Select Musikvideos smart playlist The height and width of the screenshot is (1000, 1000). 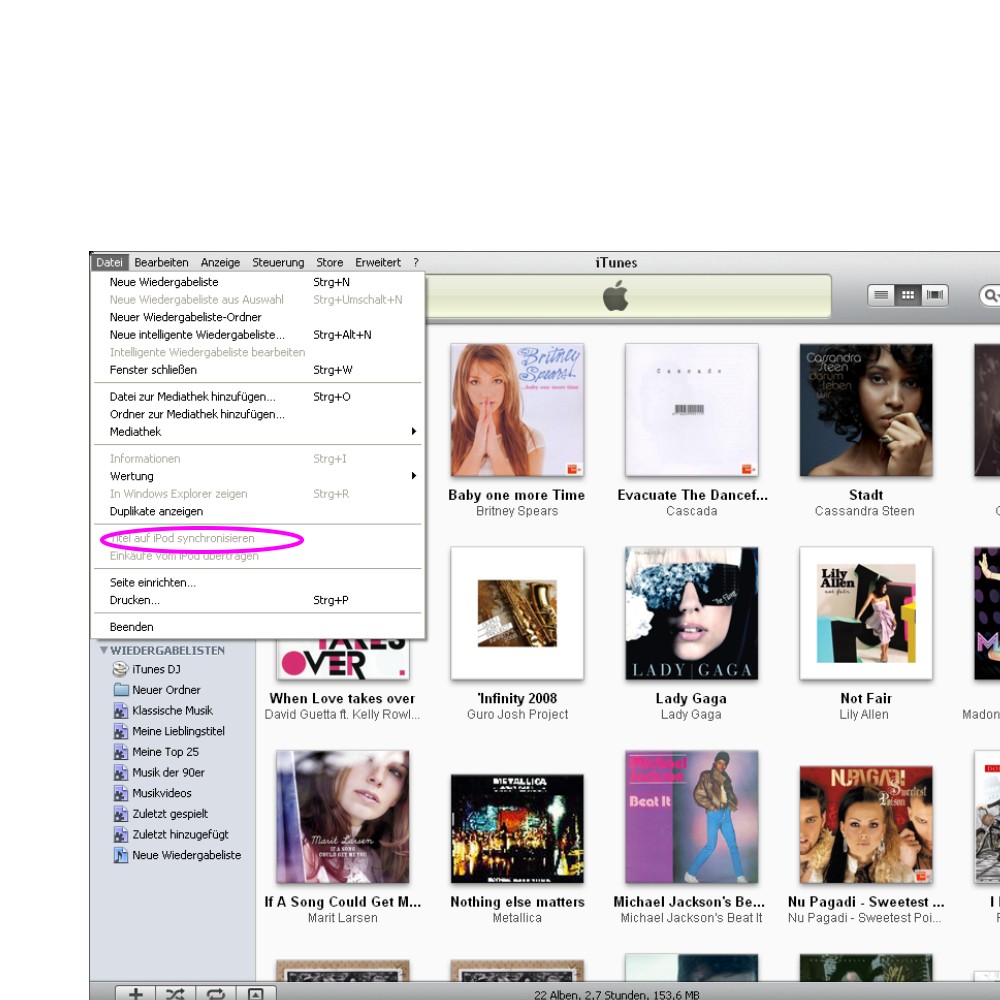(x=152, y=793)
